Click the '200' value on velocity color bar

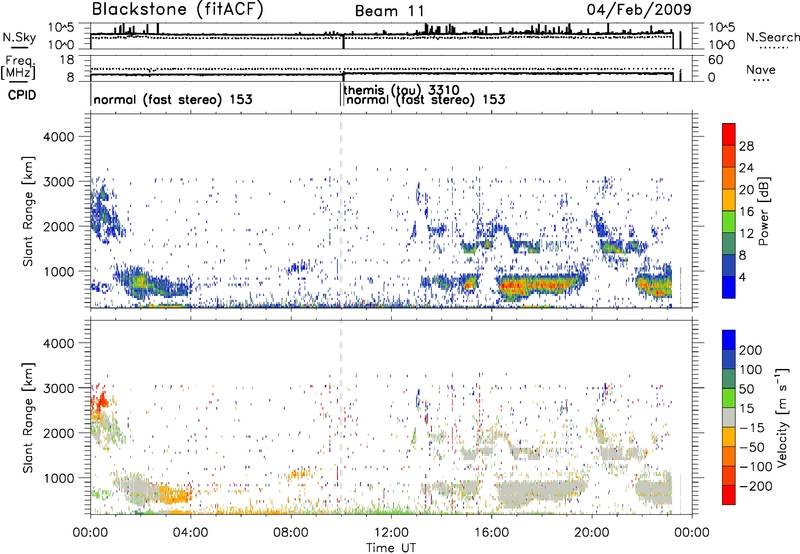[751, 350]
